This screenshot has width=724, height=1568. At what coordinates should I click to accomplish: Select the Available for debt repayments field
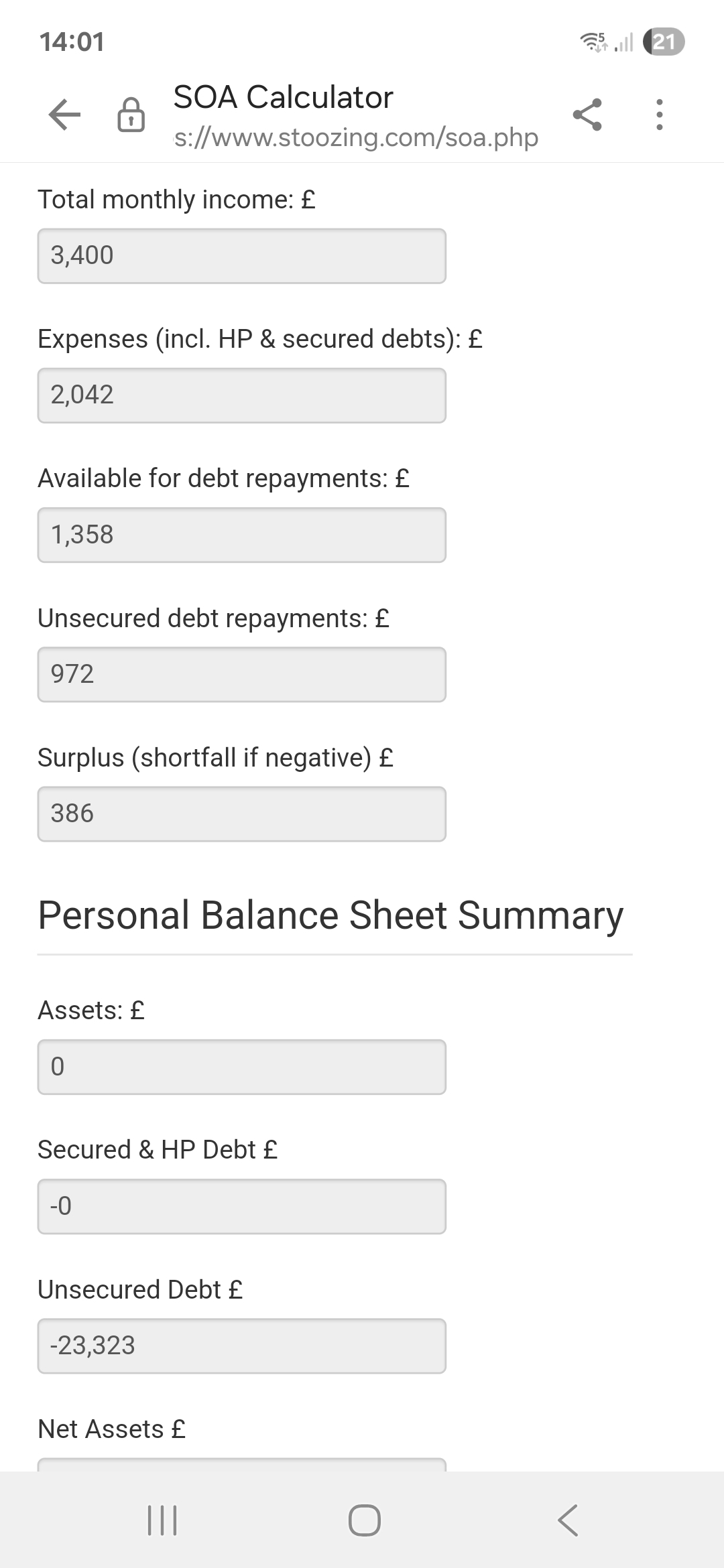pos(241,535)
